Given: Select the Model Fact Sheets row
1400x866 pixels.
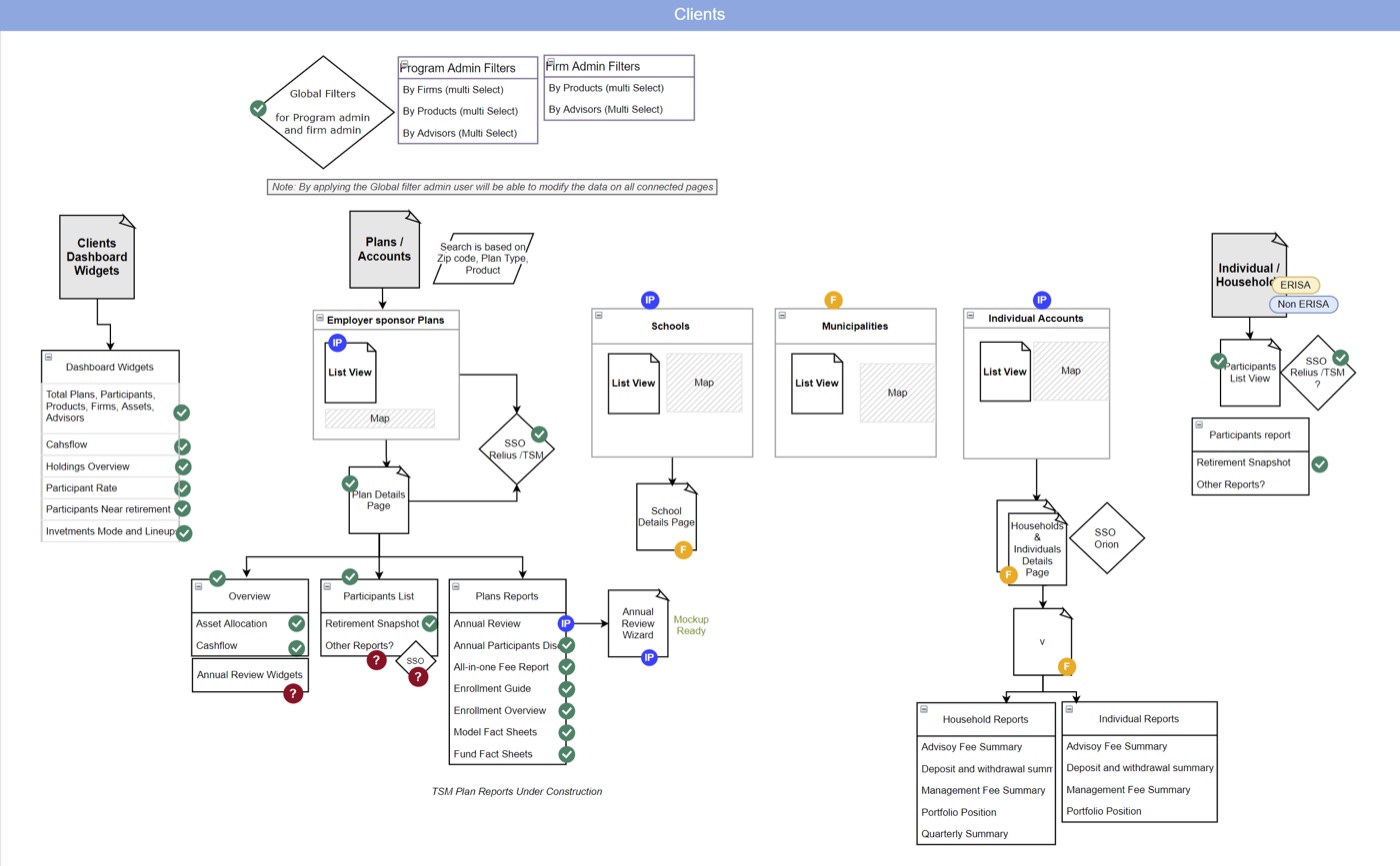Looking at the screenshot, I should pos(508,732).
